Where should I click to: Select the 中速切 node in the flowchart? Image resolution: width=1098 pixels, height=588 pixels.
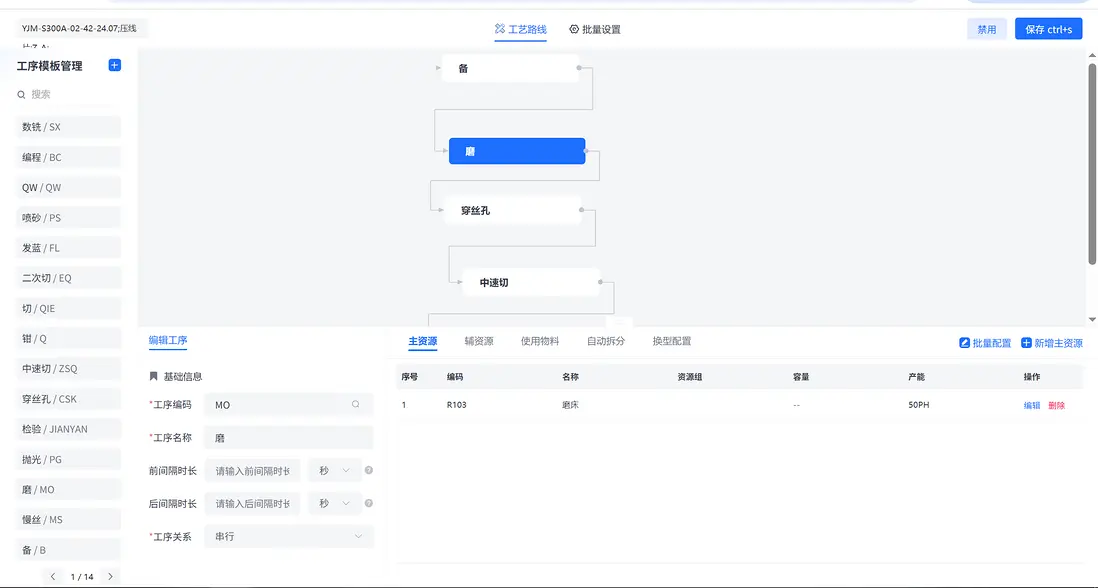point(531,282)
